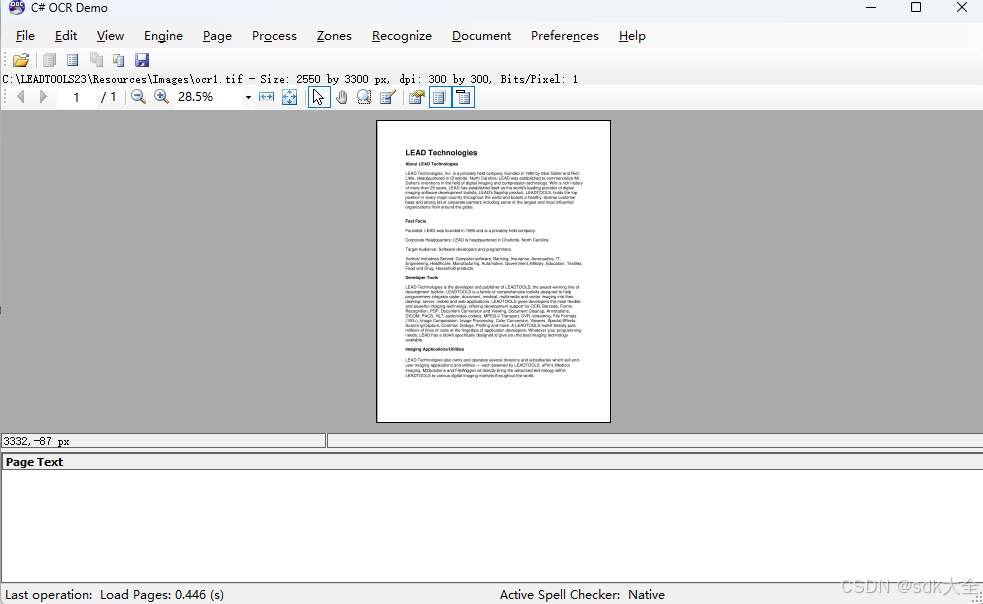Open the zoom percentage dropdown arrow
Image resolution: width=983 pixels, height=604 pixels.
coord(248,97)
